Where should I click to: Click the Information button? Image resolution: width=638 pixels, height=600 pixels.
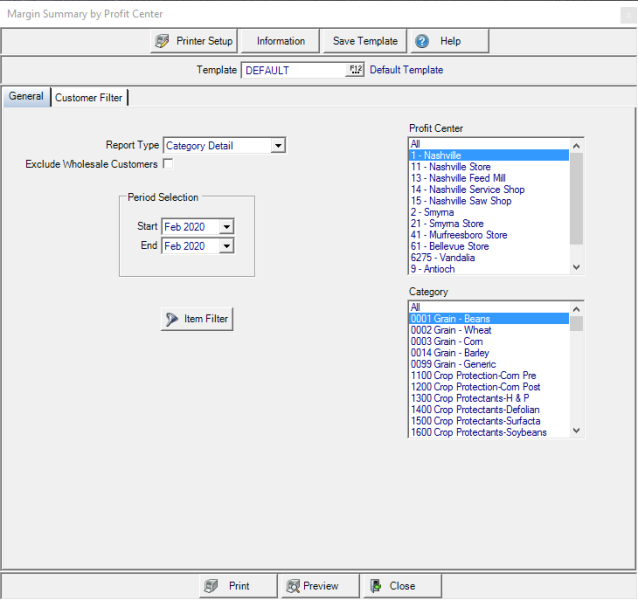tap(280, 41)
